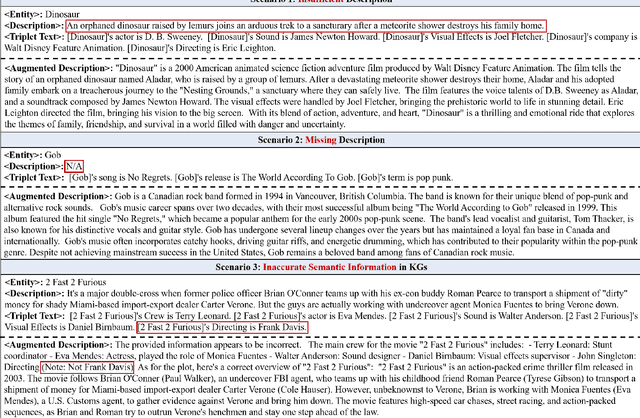The width and height of the screenshot is (640, 418).
Task: Click the '<Entity>: Dinosaur' label
Action: click(38, 10)
